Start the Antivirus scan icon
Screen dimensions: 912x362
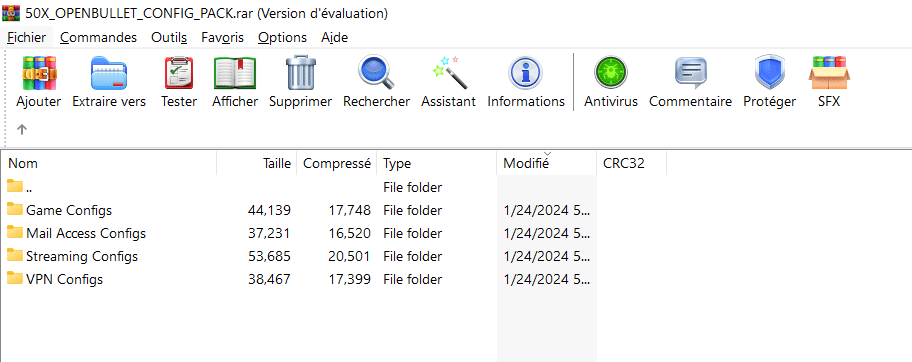tap(611, 73)
